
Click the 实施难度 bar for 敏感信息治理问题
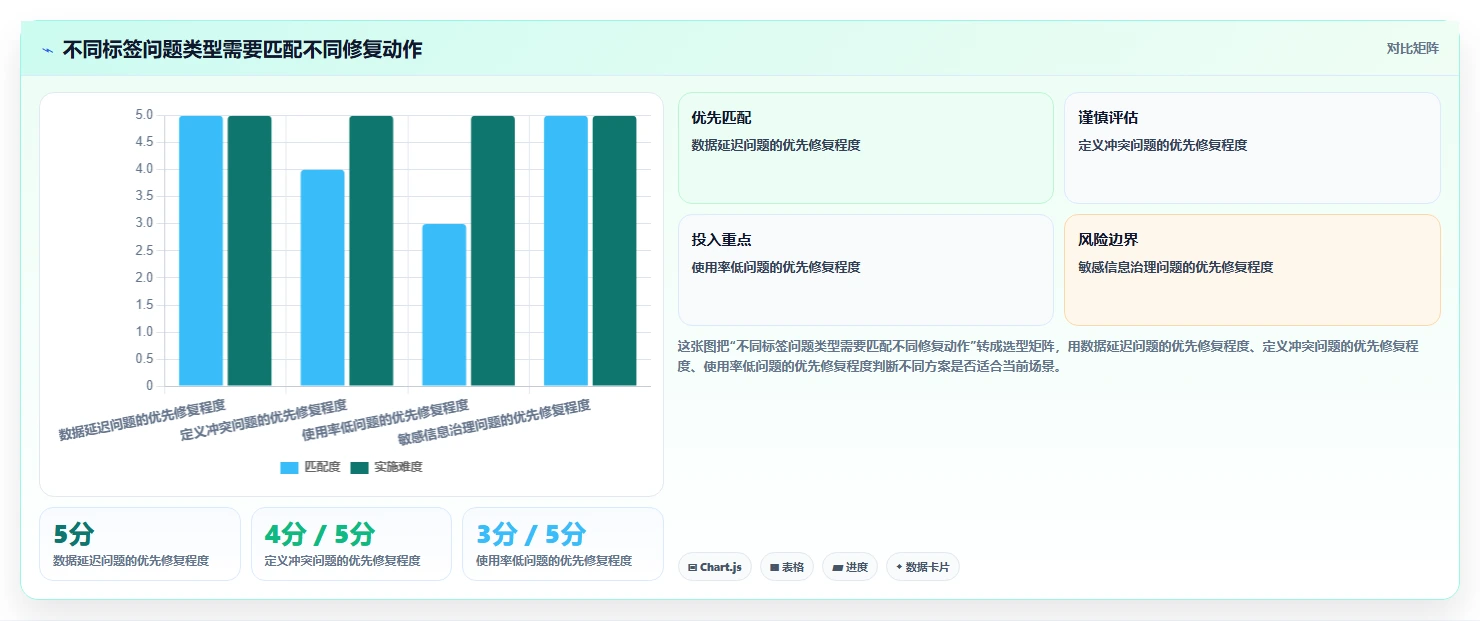(x=615, y=251)
